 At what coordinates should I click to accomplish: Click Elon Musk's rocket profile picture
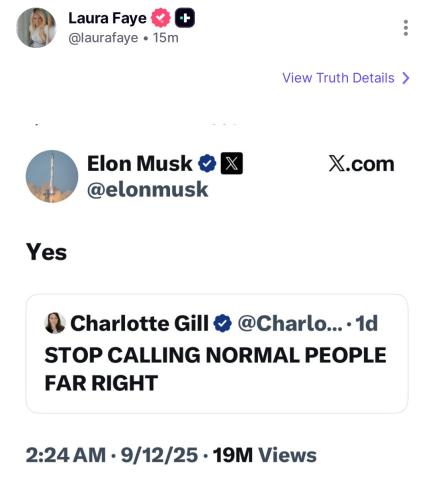point(52,176)
